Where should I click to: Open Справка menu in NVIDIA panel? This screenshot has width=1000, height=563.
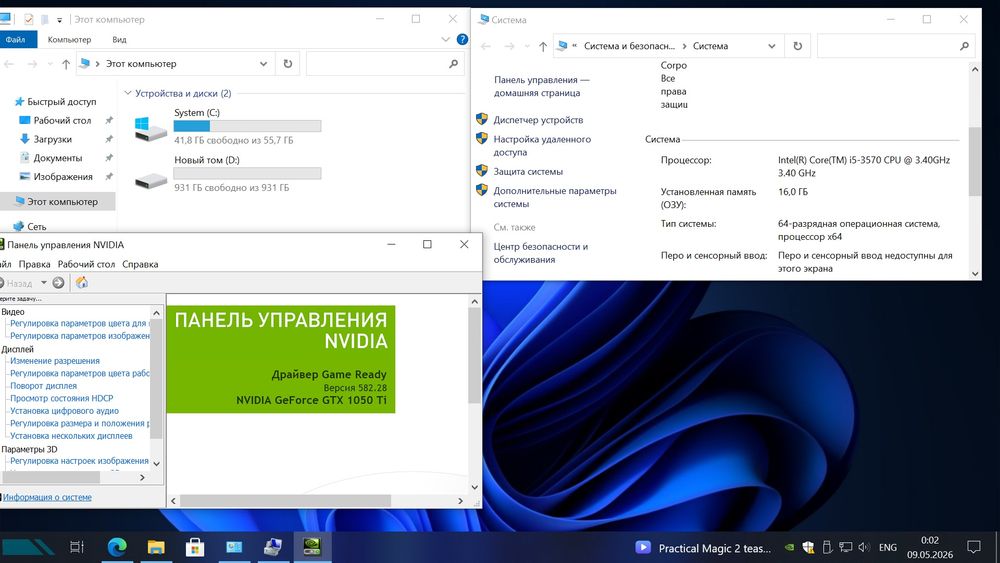140,264
